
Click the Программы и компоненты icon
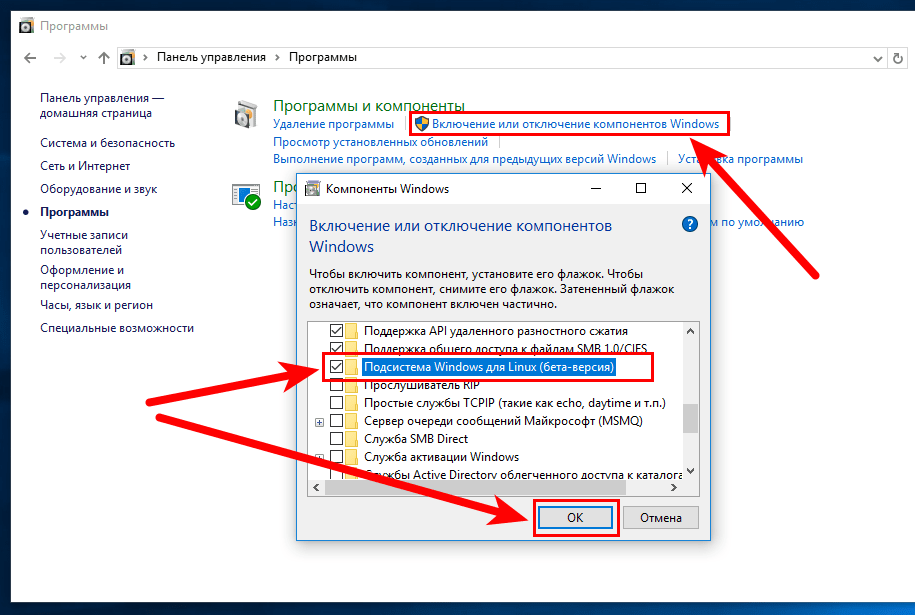coord(246,114)
